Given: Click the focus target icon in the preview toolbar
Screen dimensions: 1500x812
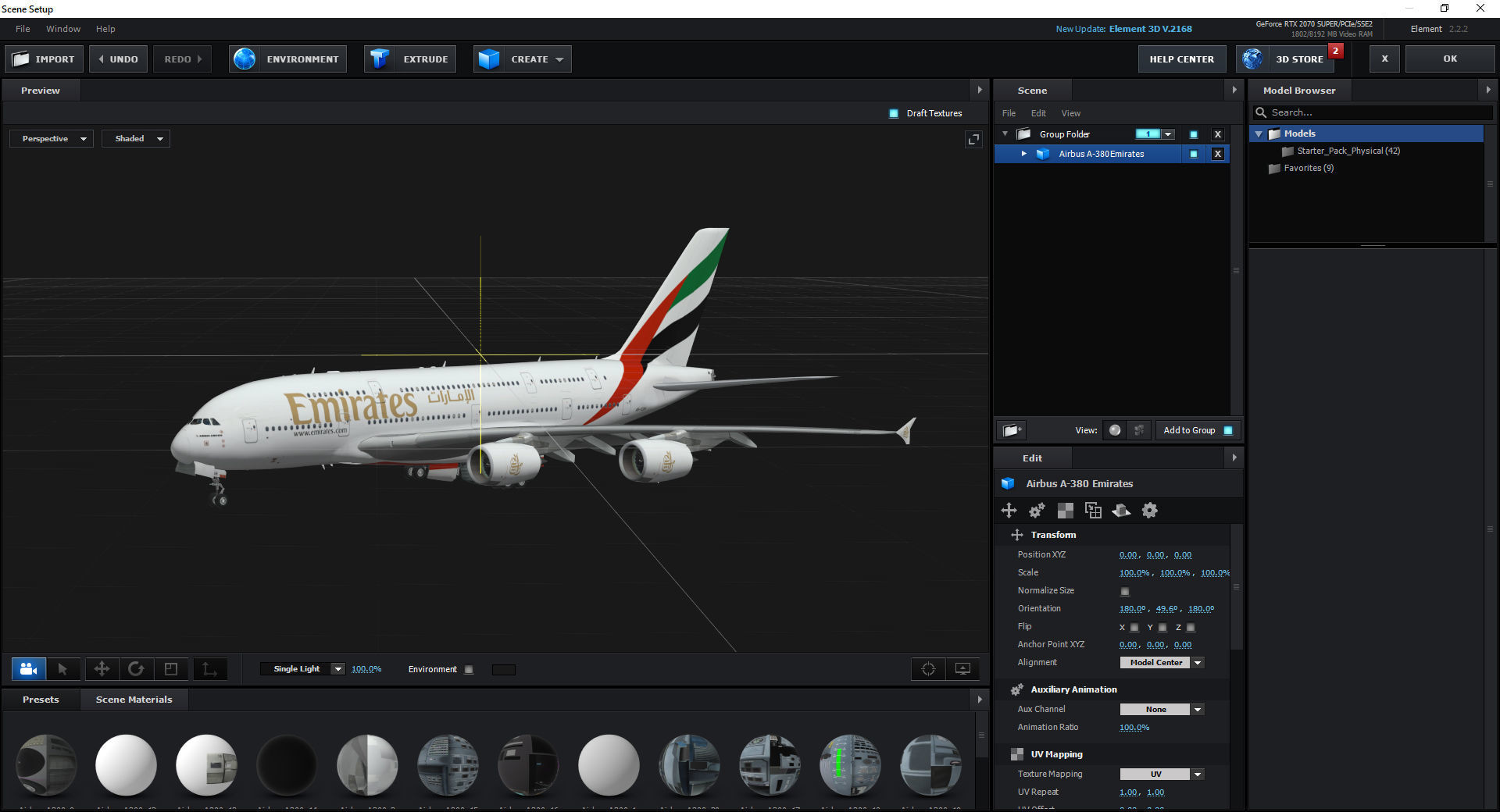Looking at the screenshot, I should click(928, 669).
